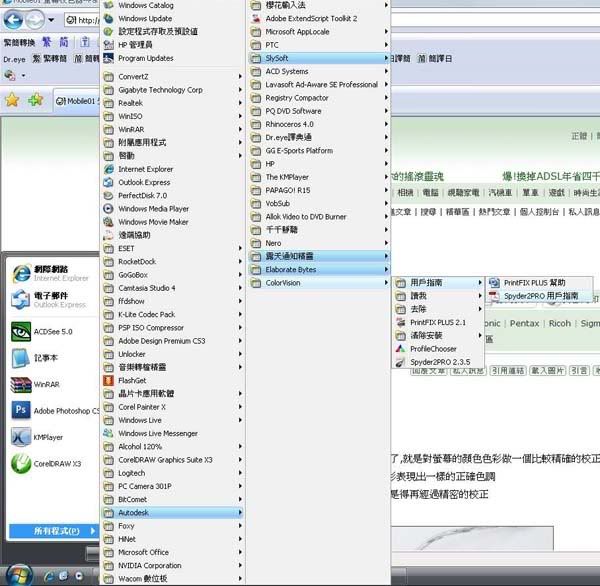Open the Lavasoft Ad-Aware SE Professional folder
600x586 pixels.
pyautogui.click(x=319, y=85)
